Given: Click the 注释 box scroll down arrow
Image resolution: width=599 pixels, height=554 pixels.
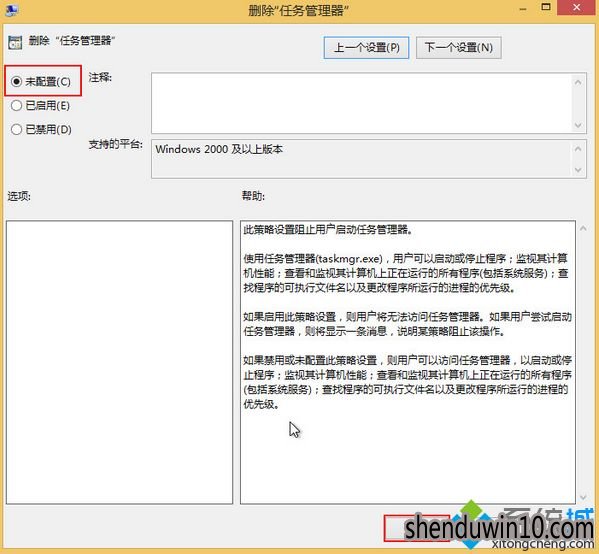Looking at the screenshot, I should 578,125.
